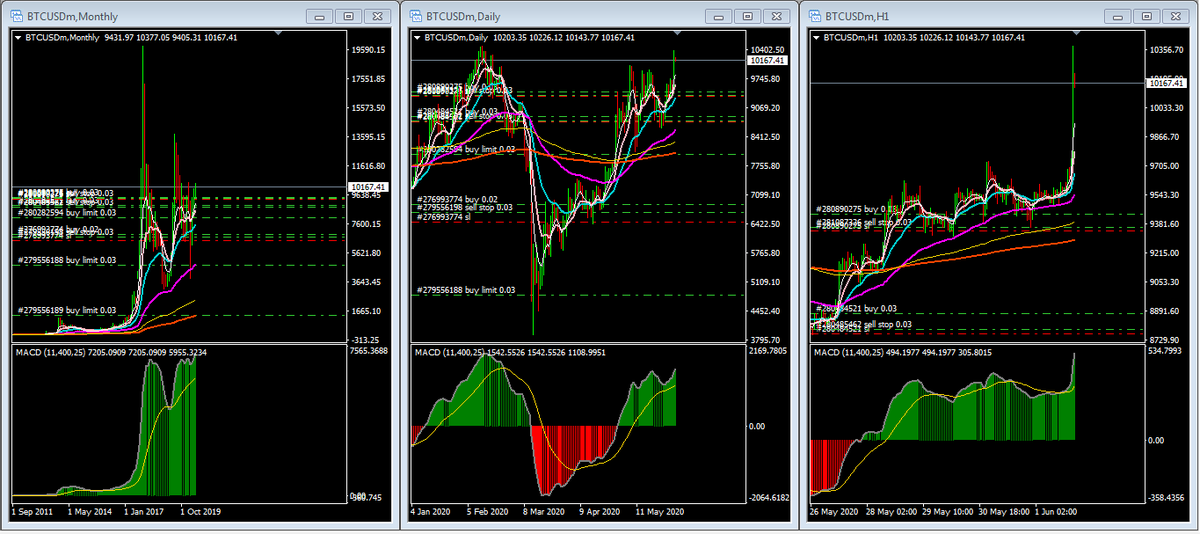Click the 11 May 2020 date on Daily axis
Image resolution: width=1200 pixels, height=534 pixels.
click(x=658, y=510)
